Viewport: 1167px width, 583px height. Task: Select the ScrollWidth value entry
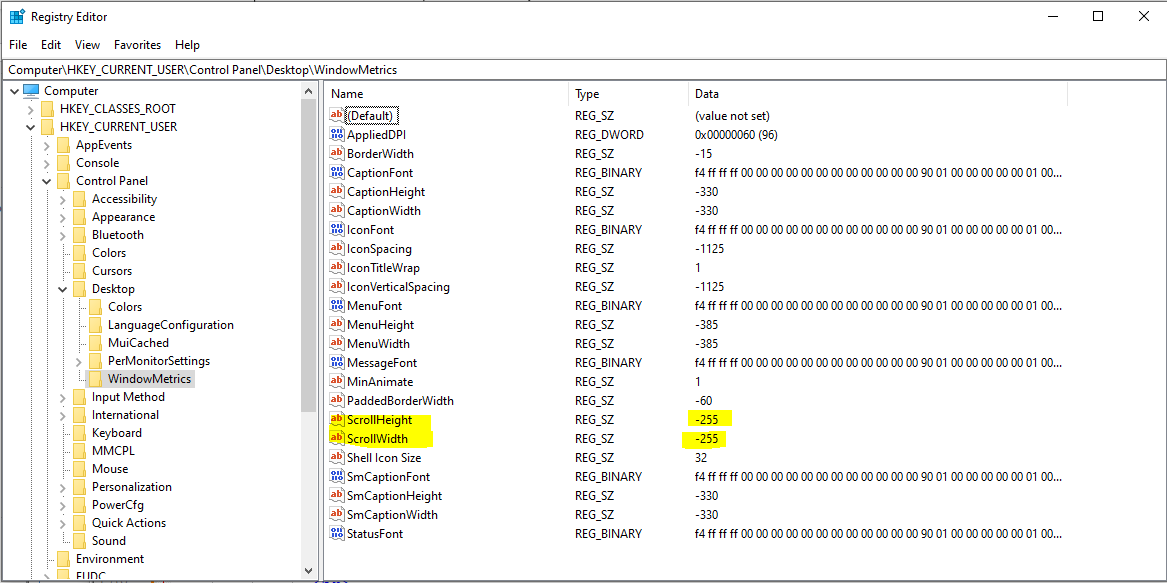point(379,439)
